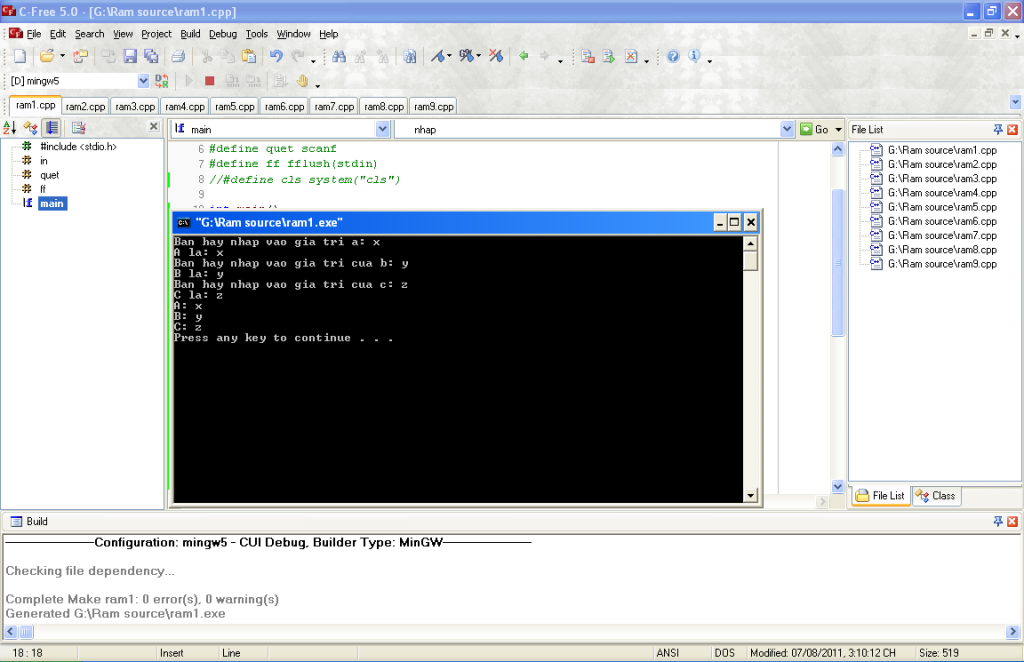
Task: Open the Go button dropdown arrow
Action: coord(839,129)
